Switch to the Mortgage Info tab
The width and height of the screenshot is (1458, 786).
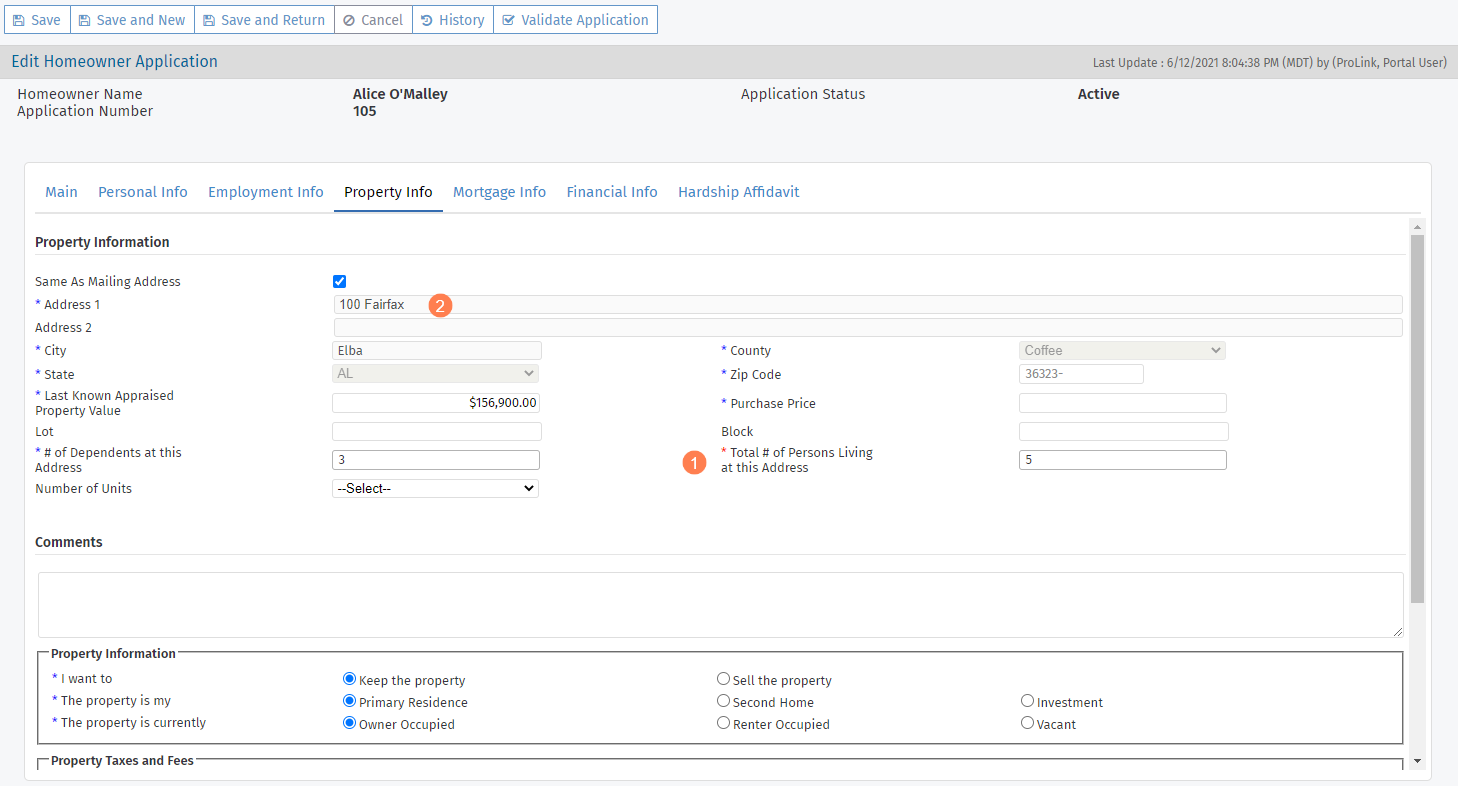coord(499,192)
